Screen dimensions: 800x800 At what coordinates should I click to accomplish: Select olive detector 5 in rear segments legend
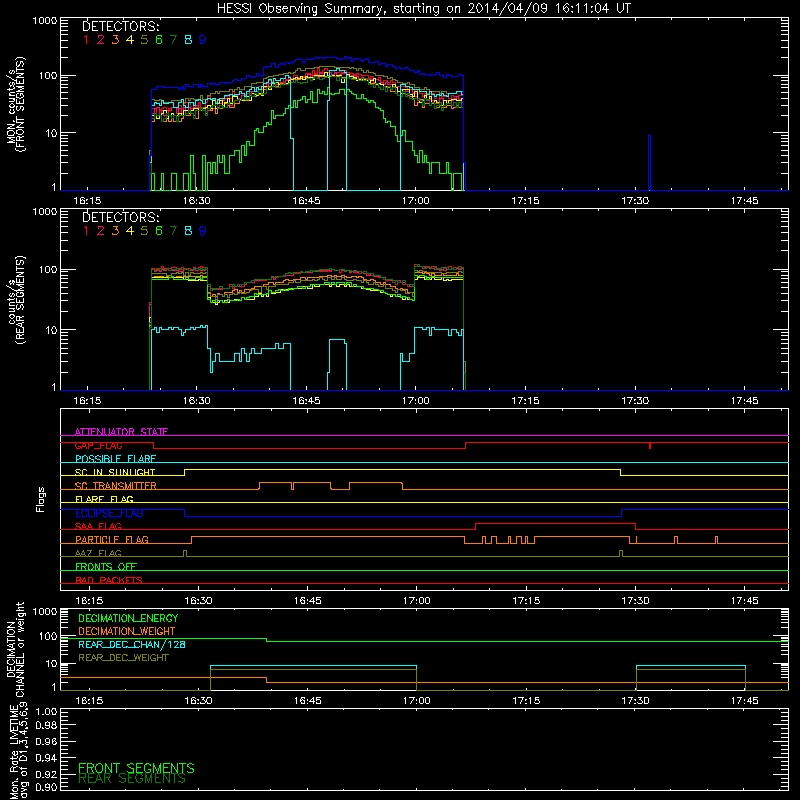click(x=144, y=231)
